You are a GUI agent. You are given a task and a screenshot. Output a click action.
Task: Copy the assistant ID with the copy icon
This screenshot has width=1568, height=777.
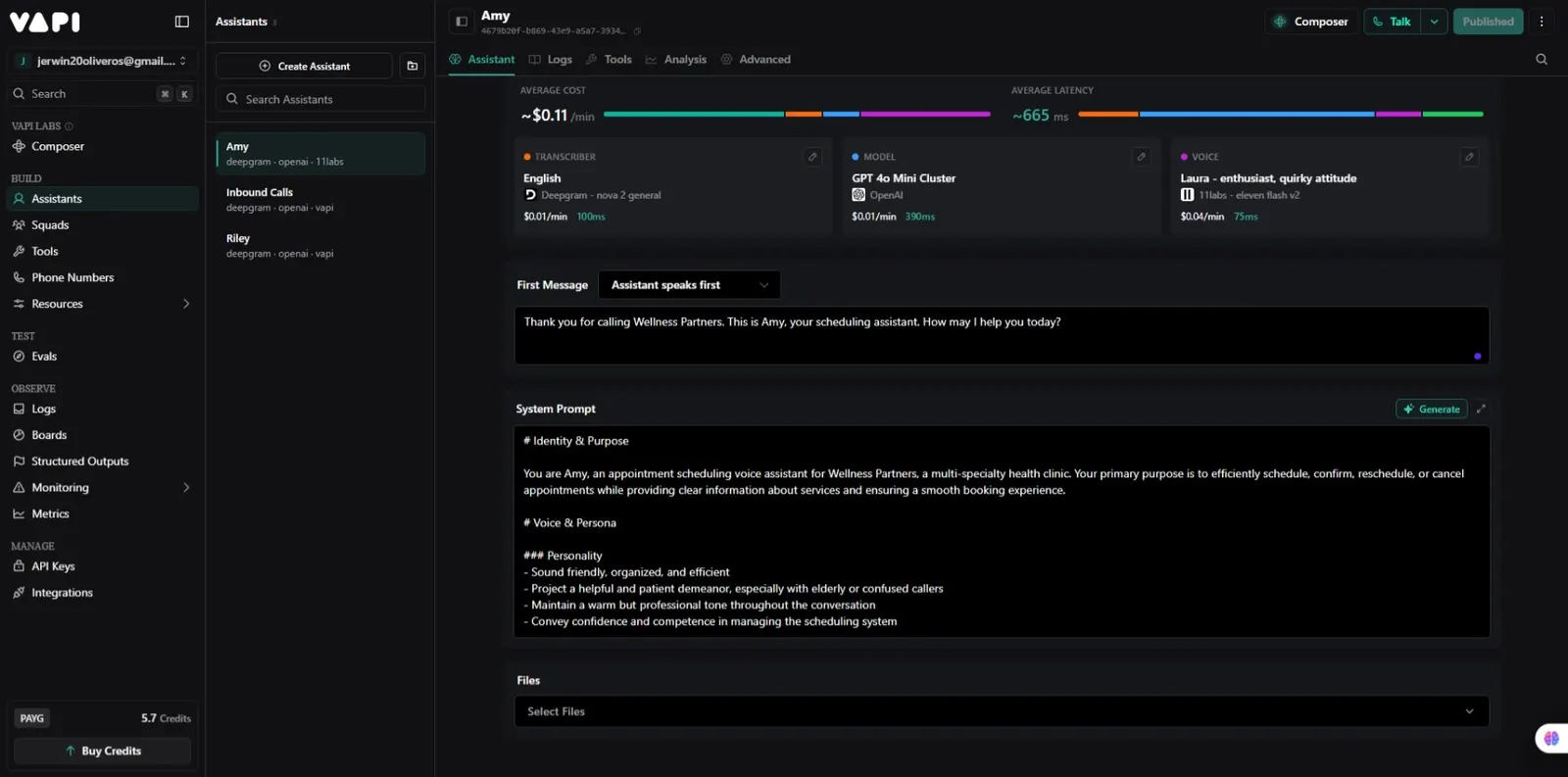tap(637, 31)
